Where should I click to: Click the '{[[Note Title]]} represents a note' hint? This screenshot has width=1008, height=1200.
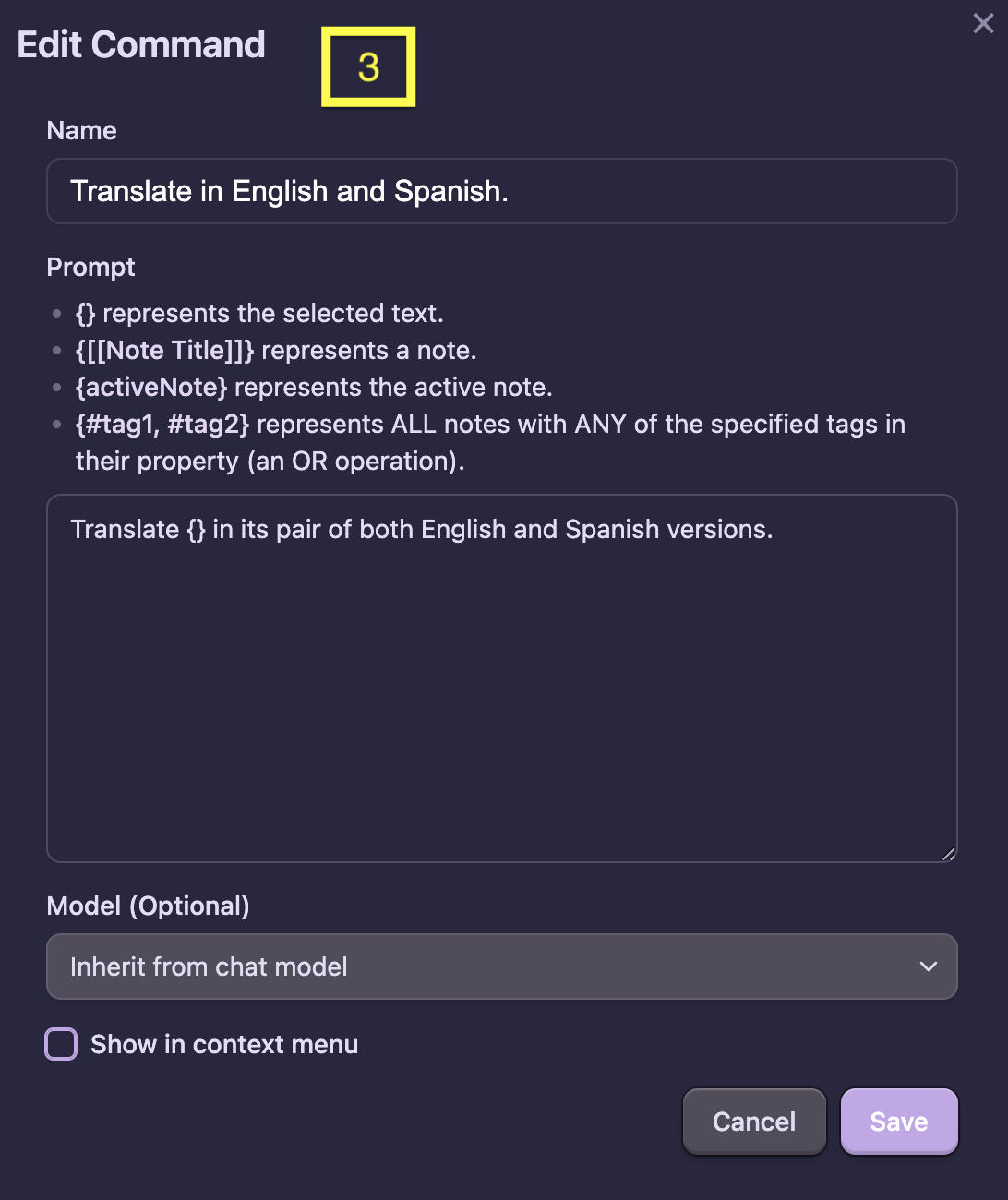coord(276,350)
